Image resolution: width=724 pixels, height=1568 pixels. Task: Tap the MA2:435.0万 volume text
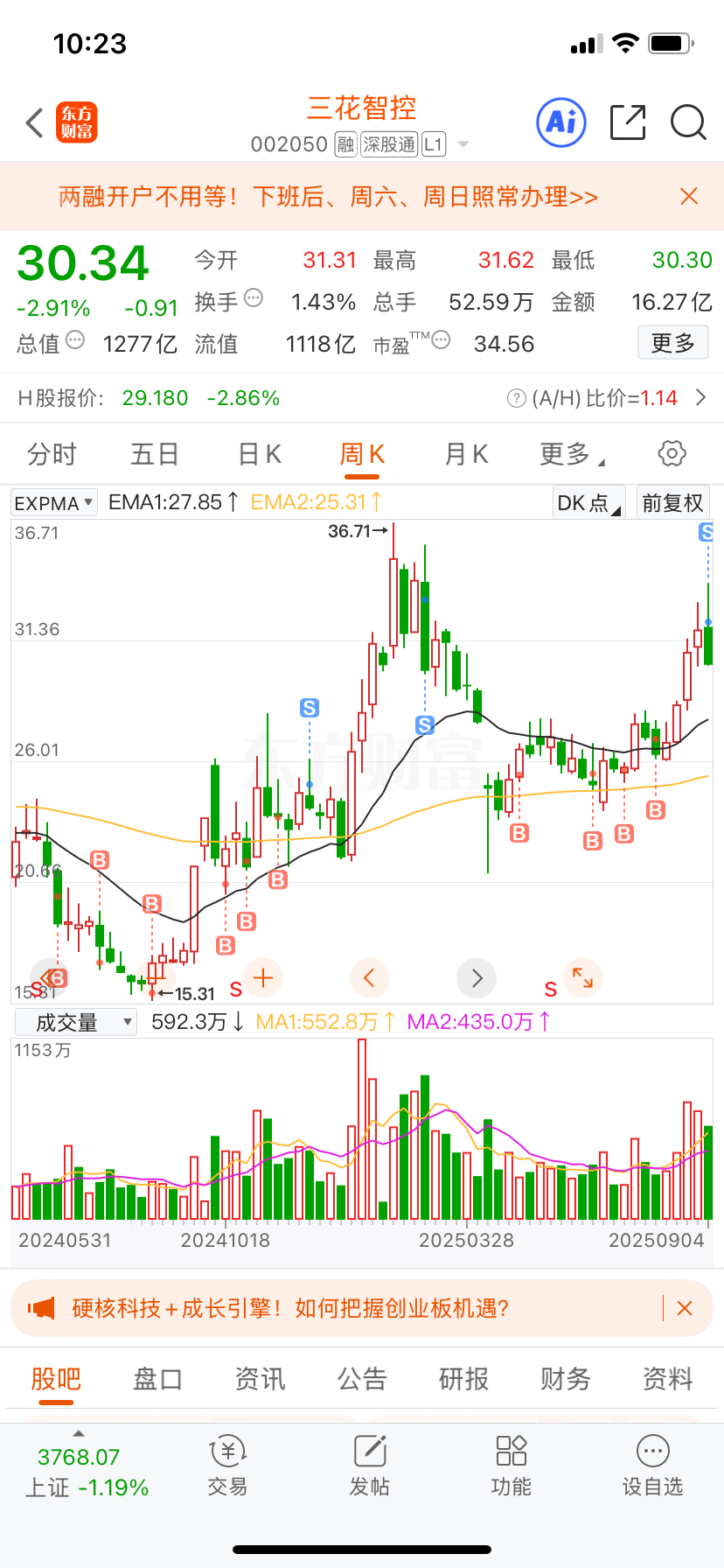pos(478,1022)
